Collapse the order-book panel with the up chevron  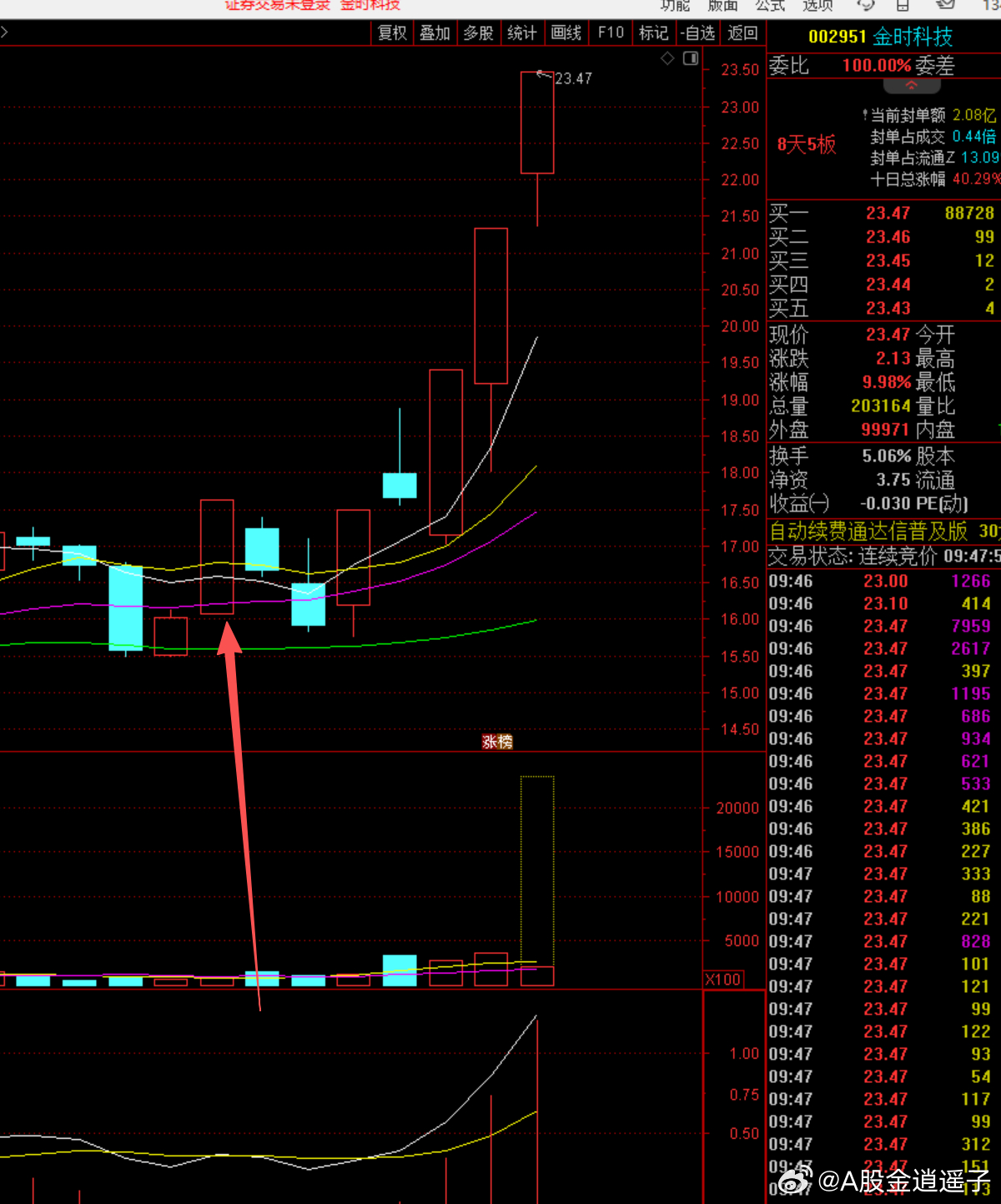click(x=911, y=85)
